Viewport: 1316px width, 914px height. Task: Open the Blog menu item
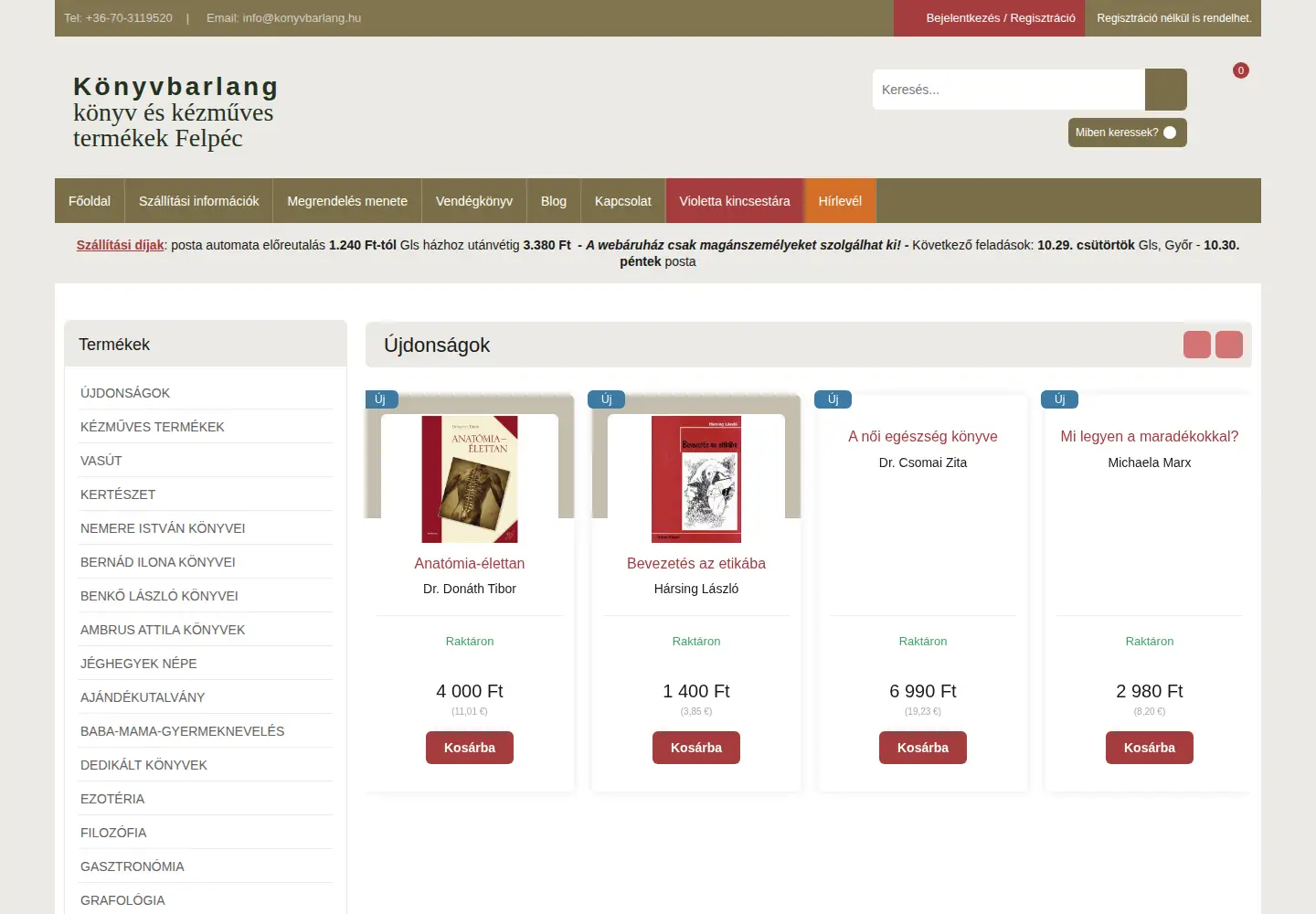click(x=554, y=201)
